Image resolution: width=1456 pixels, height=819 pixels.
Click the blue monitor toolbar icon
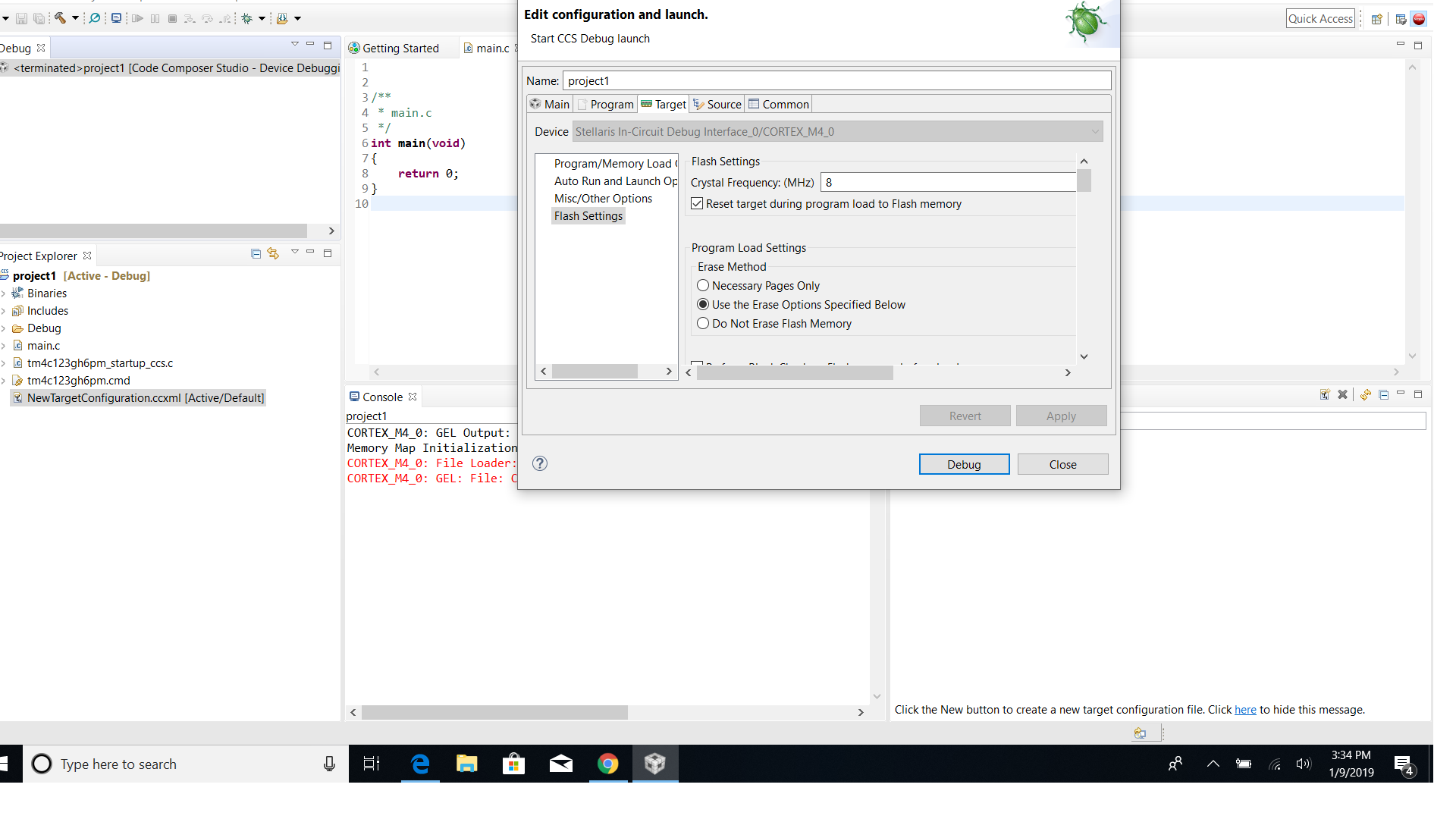(x=116, y=18)
